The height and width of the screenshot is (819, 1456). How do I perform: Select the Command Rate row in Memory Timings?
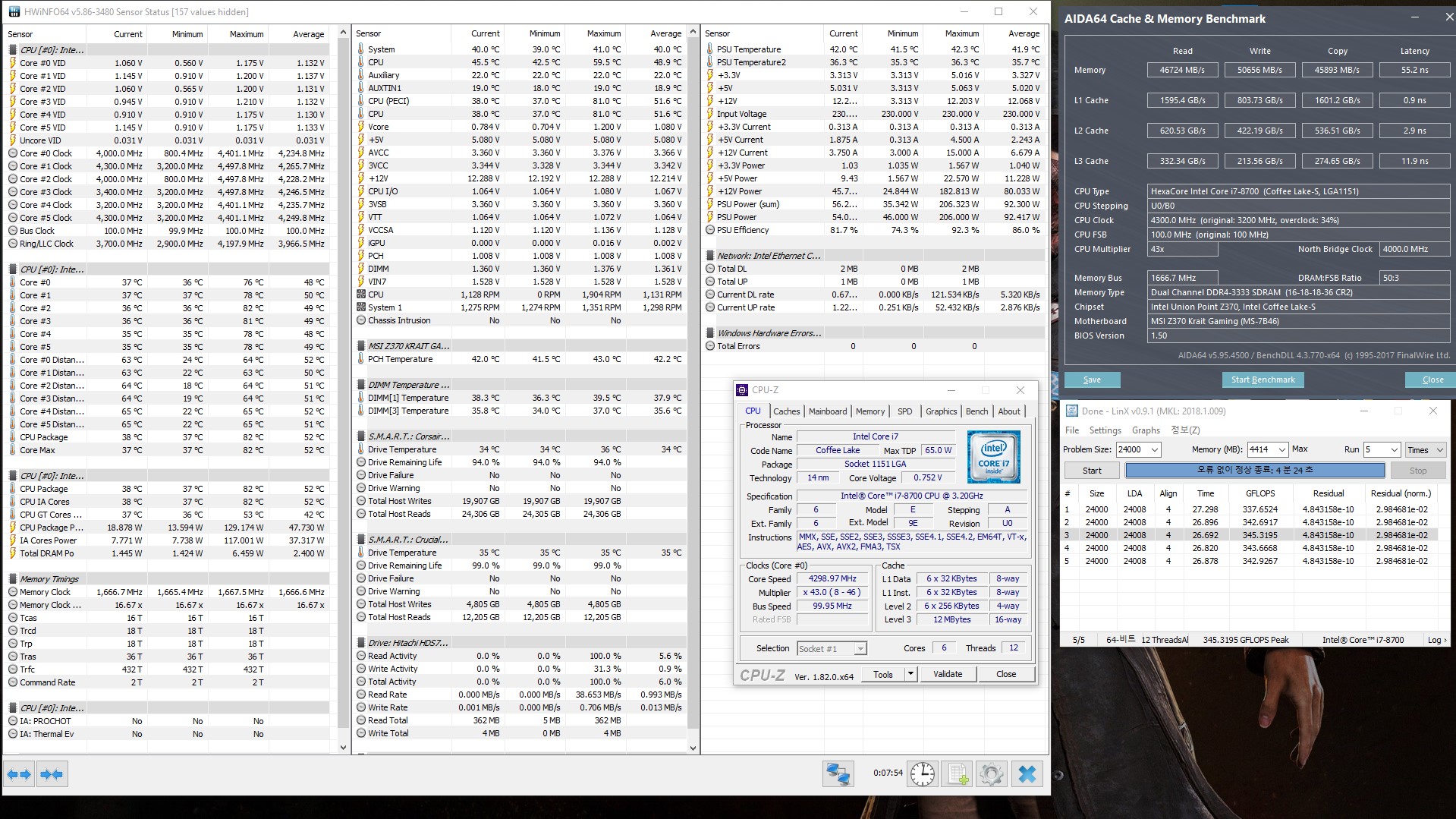pyautogui.click(x=167, y=682)
